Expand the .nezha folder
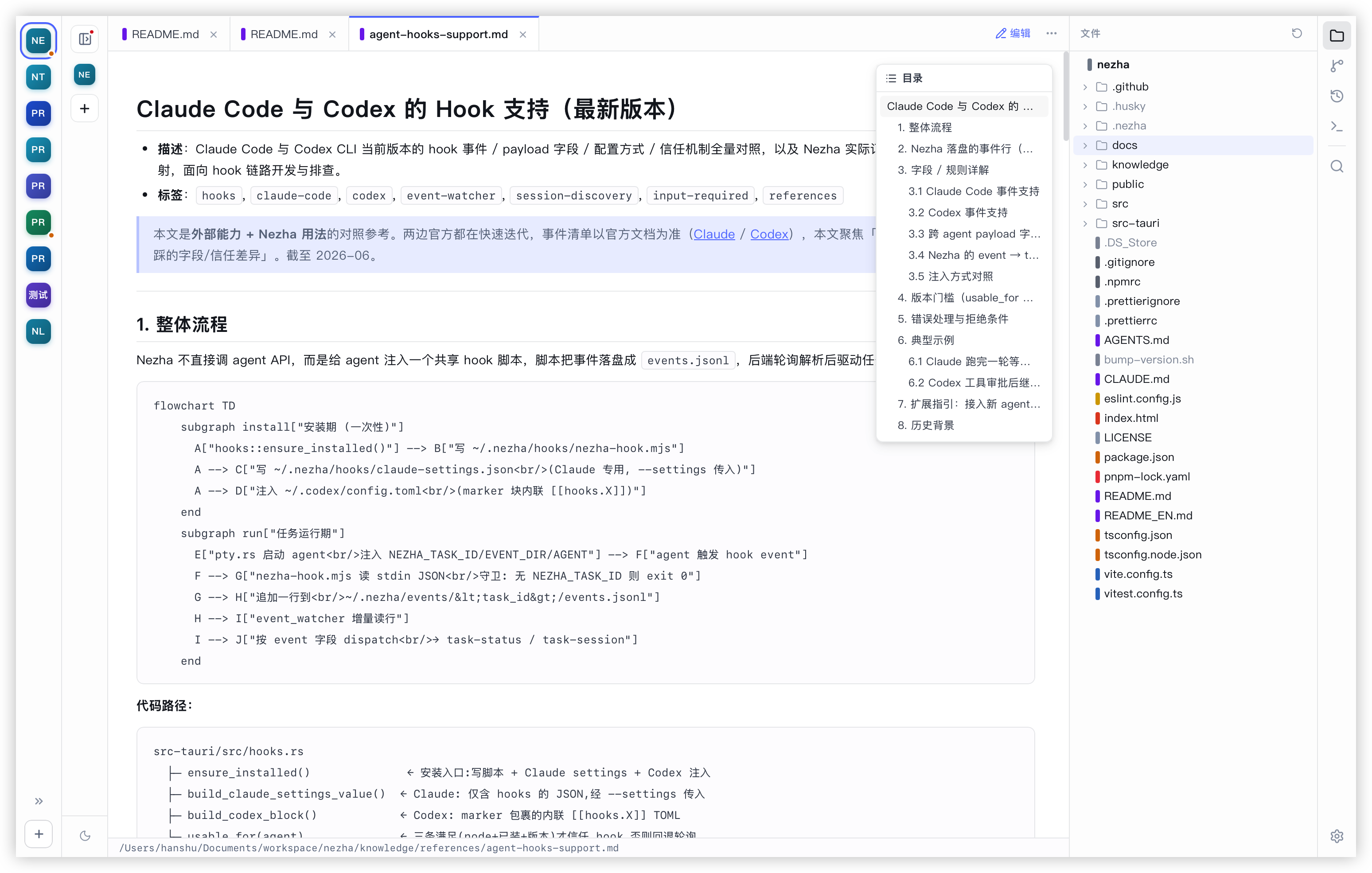Screen dimensions: 1372x873 1193,126
